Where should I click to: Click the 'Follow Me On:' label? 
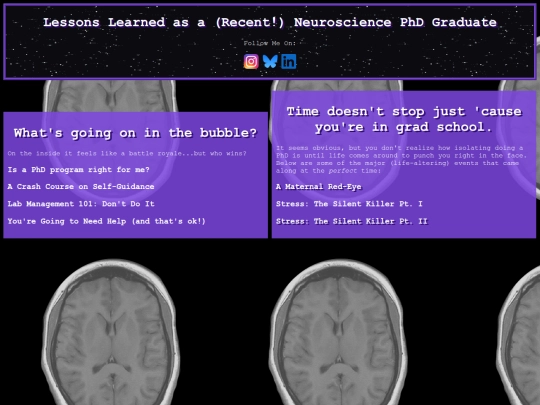coord(270,43)
